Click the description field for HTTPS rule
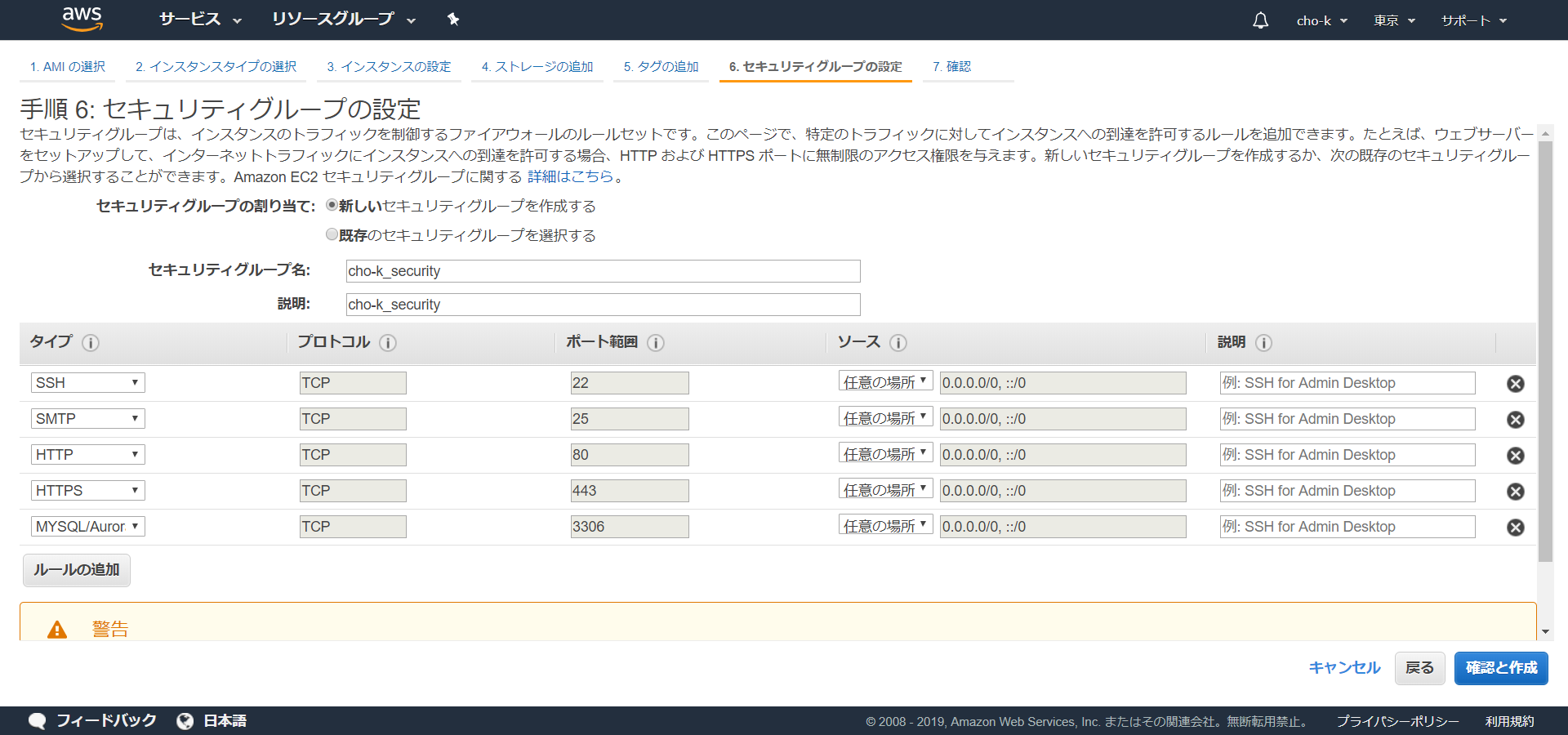 click(x=1347, y=491)
